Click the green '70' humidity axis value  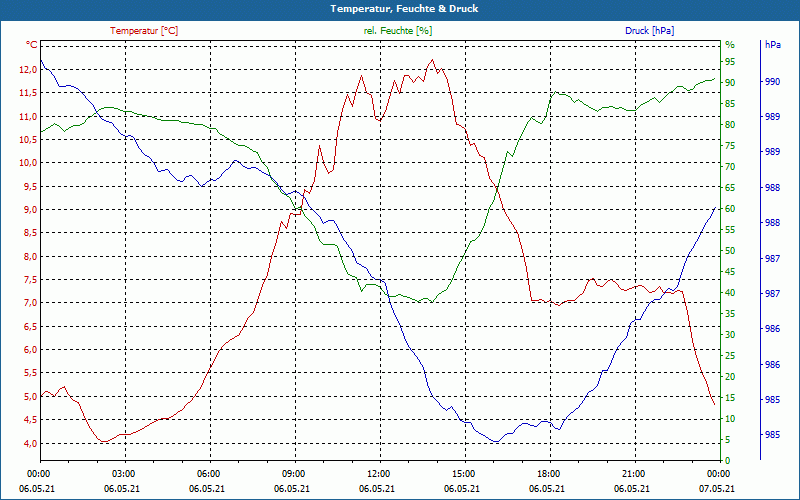click(x=730, y=167)
